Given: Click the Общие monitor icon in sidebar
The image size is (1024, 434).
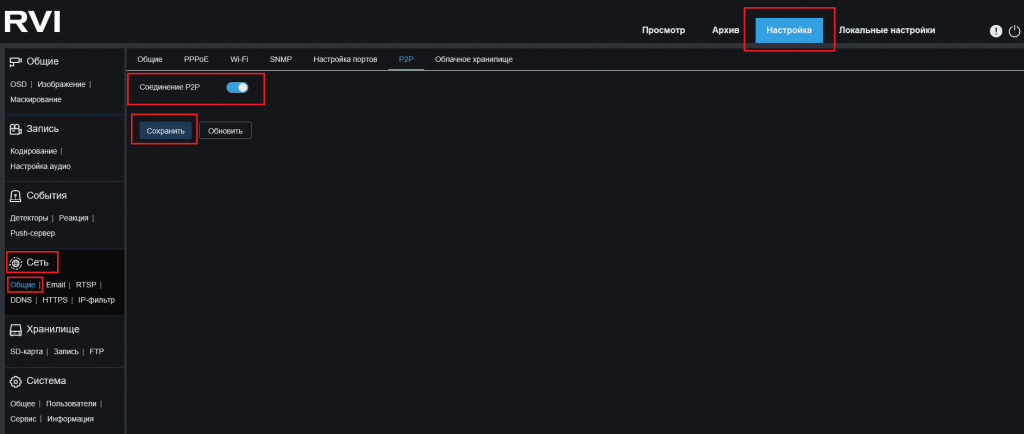Looking at the screenshot, I should [15, 62].
